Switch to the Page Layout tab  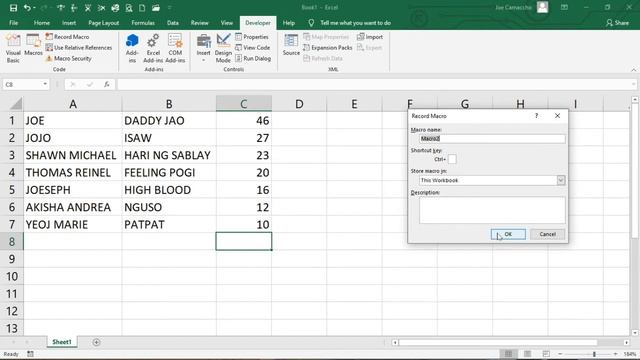tap(104, 23)
